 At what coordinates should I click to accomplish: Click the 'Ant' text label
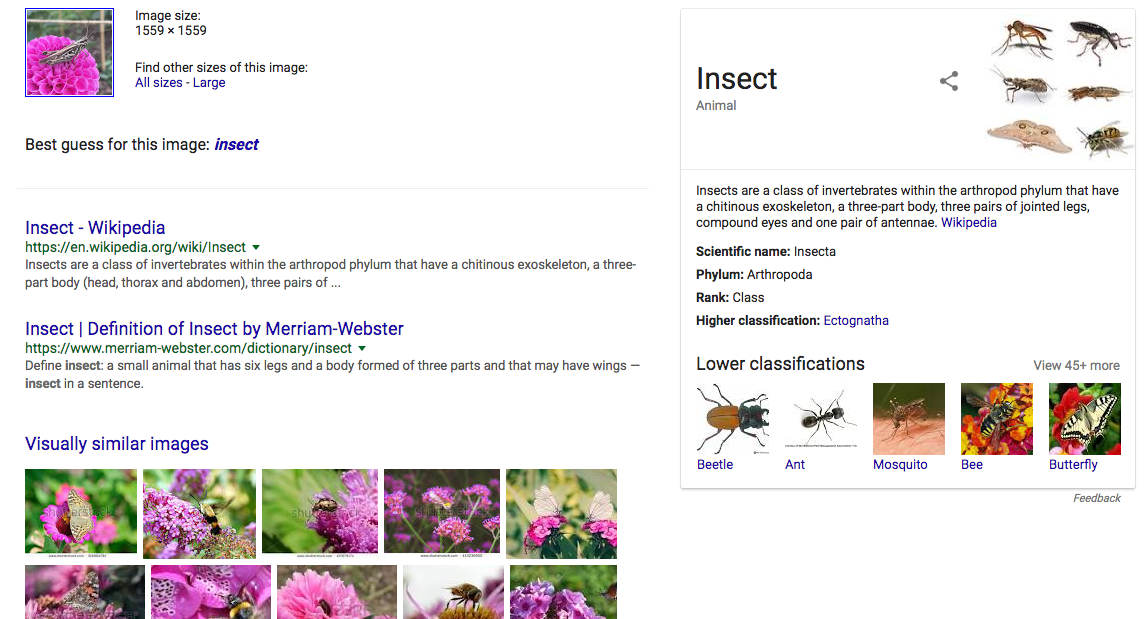click(x=794, y=465)
